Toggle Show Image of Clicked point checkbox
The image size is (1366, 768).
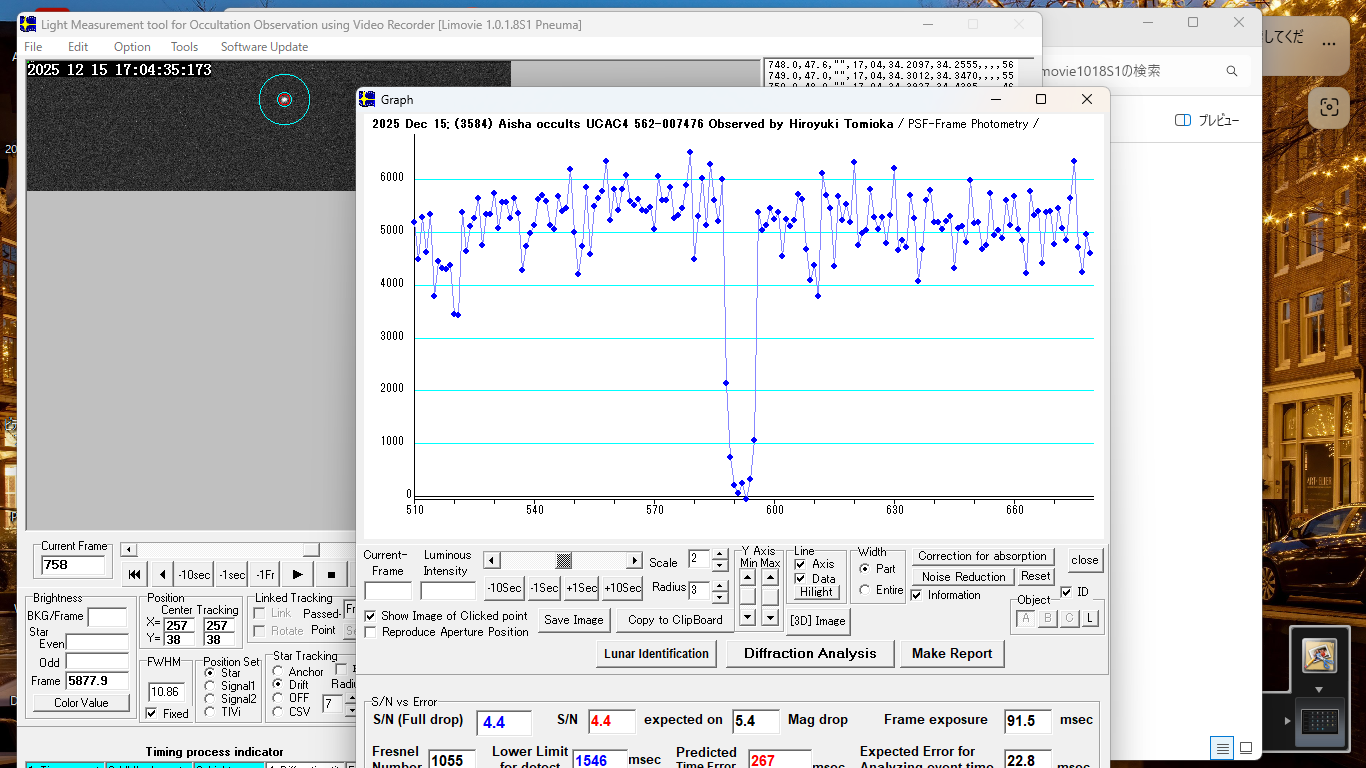(371, 616)
